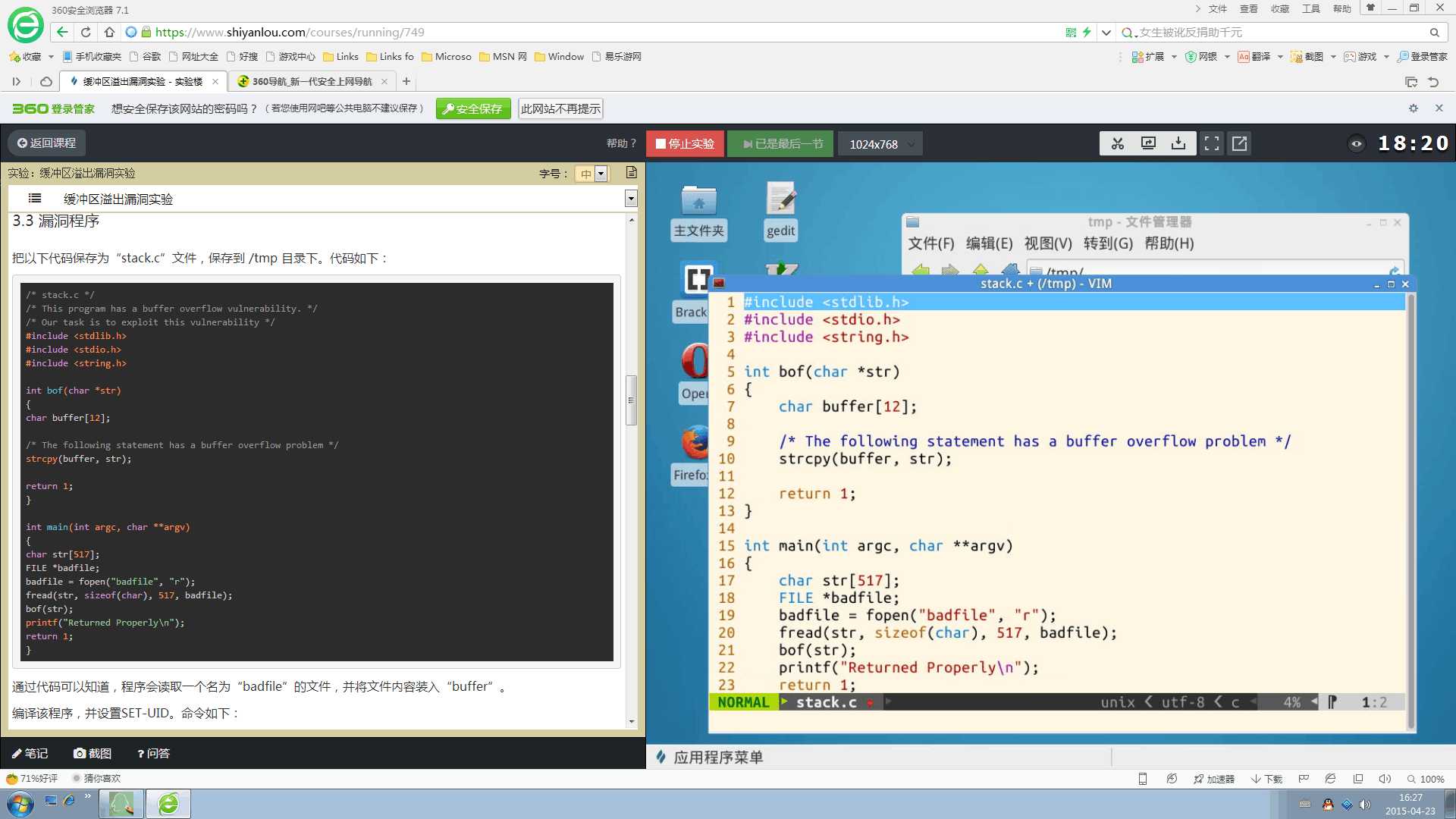The height and width of the screenshot is (819, 1456).
Task: Open the 易乐游网 bookmark
Action: click(617, 57)
